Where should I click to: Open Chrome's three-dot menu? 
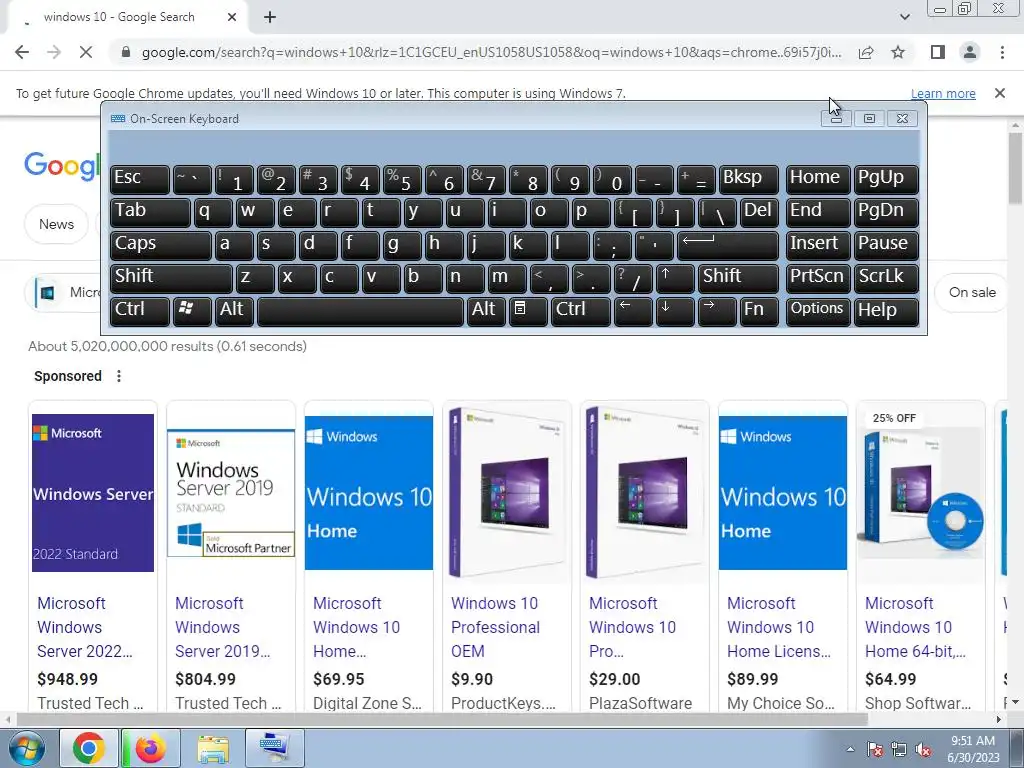[1002, 52]
